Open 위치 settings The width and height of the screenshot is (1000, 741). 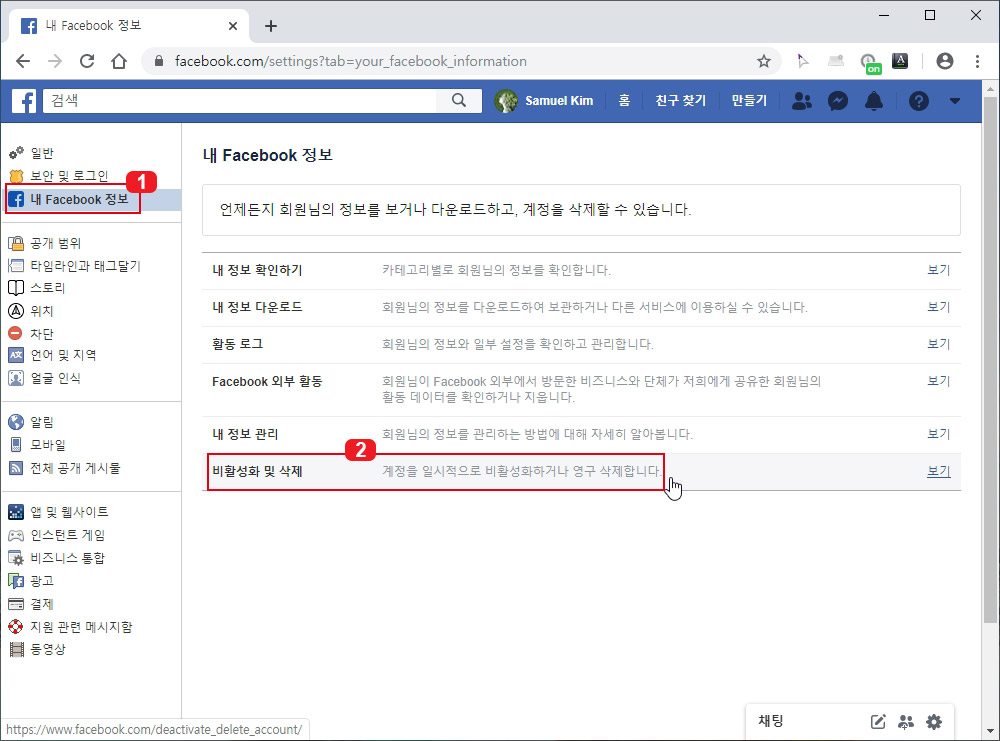[x=41, y=311]
